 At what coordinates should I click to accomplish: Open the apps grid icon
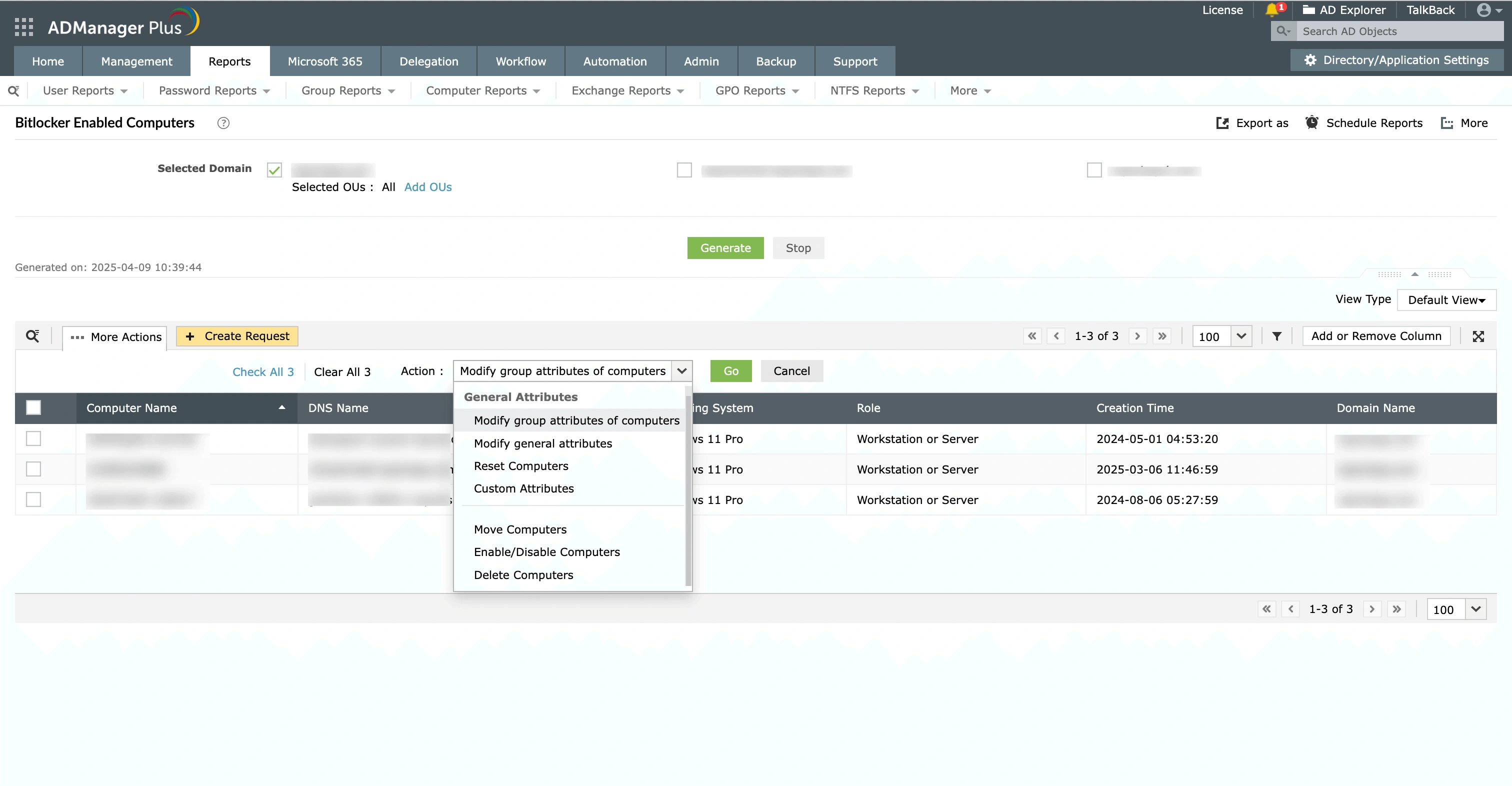pyautogui.click(x=23, y=27)
